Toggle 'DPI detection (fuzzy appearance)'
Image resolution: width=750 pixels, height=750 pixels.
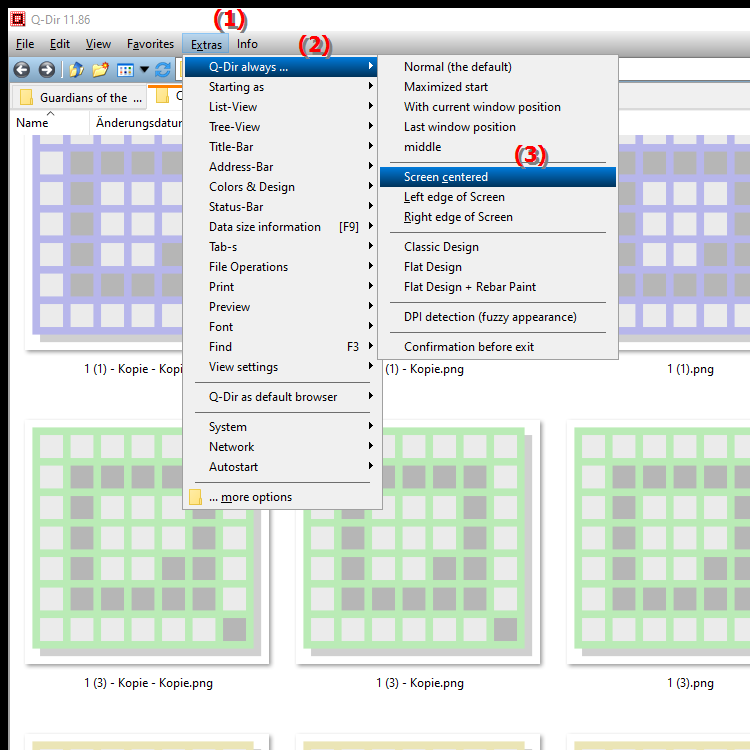[490, 317]
